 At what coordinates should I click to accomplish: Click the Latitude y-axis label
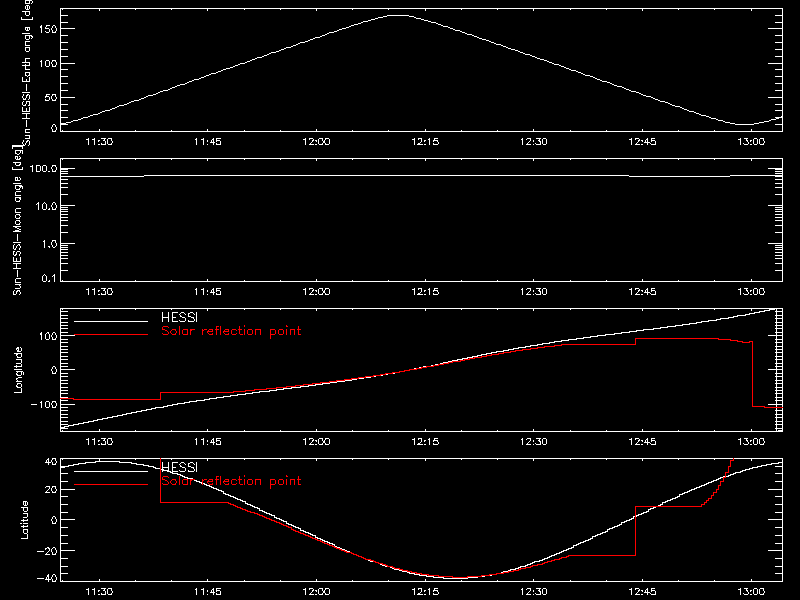[24, 519]
